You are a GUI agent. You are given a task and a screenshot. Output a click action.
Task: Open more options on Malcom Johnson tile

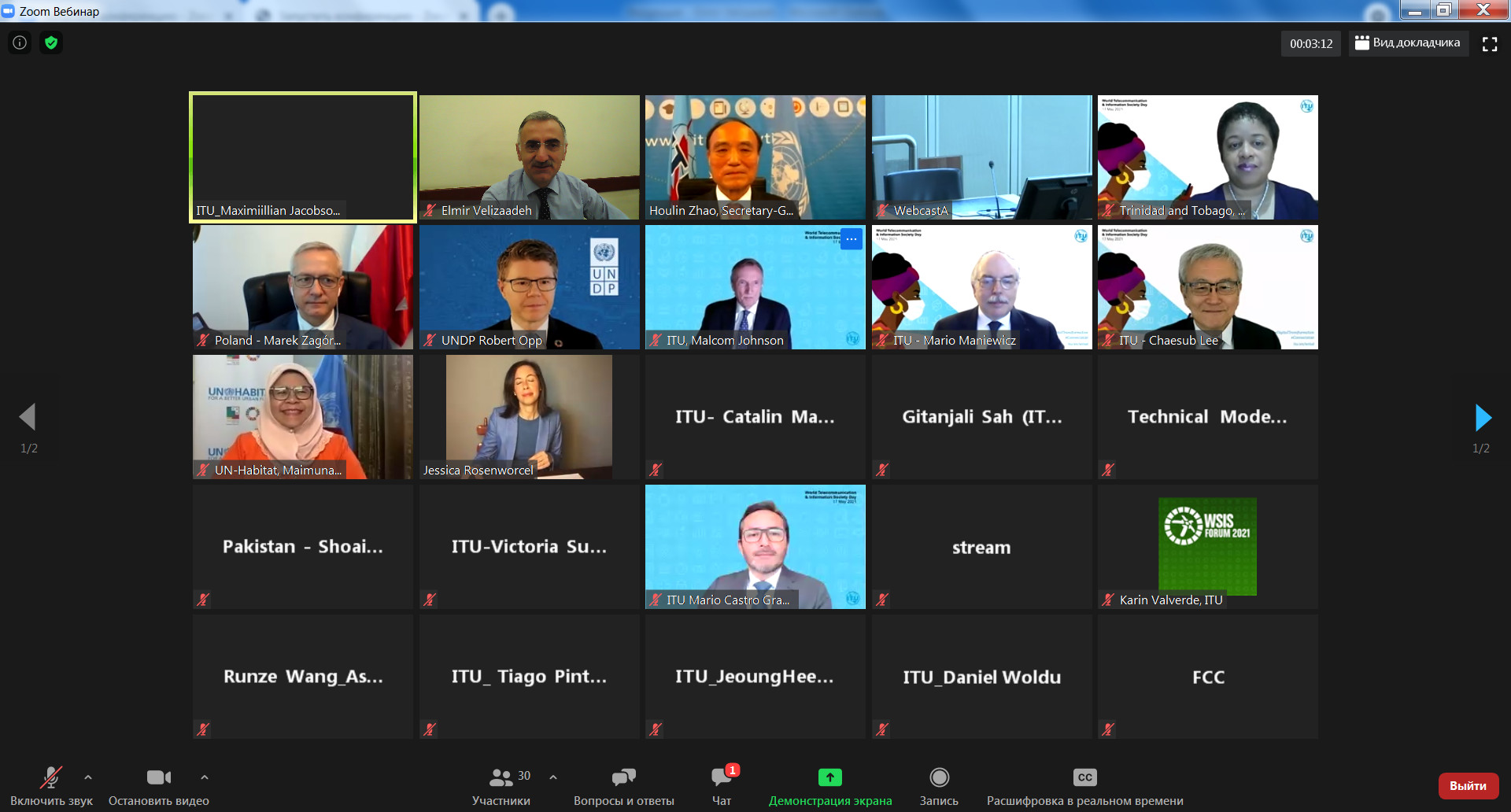tap(852, 239)
